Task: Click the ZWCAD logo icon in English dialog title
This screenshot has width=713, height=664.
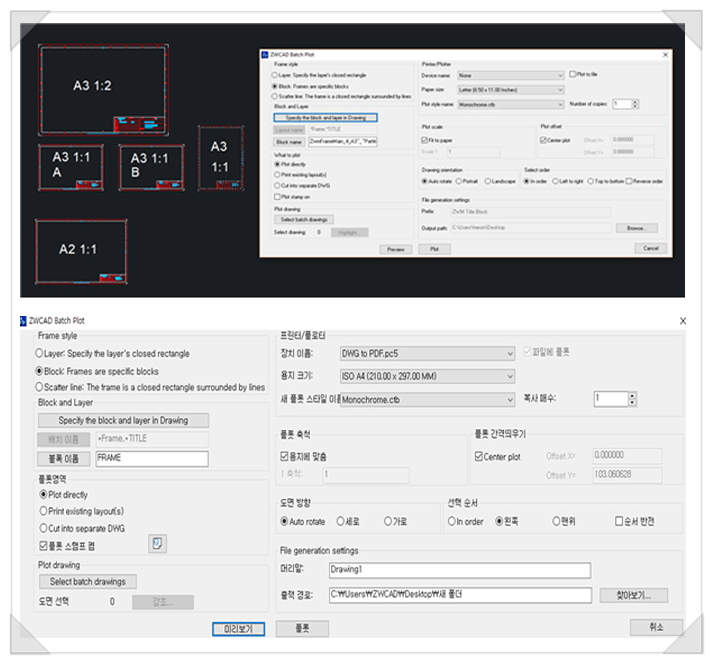Action: coord(265,55)
